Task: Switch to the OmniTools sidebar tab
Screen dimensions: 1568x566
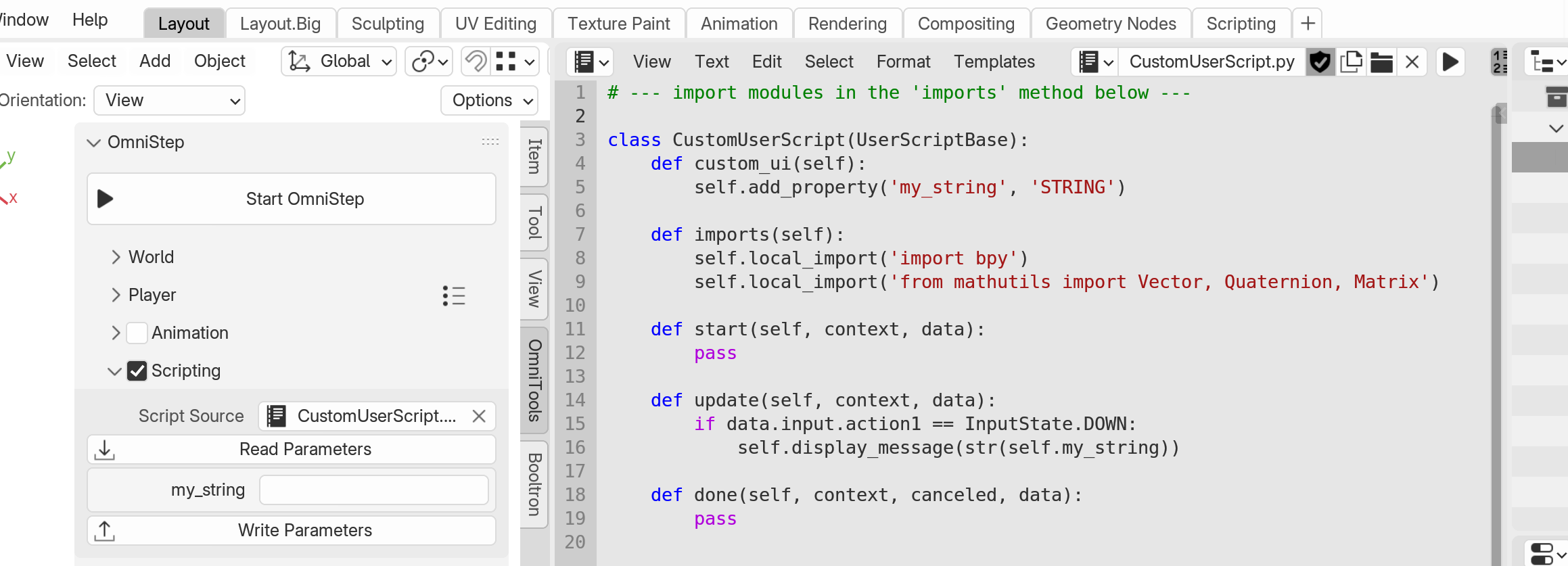Action: tap(534, 380)
